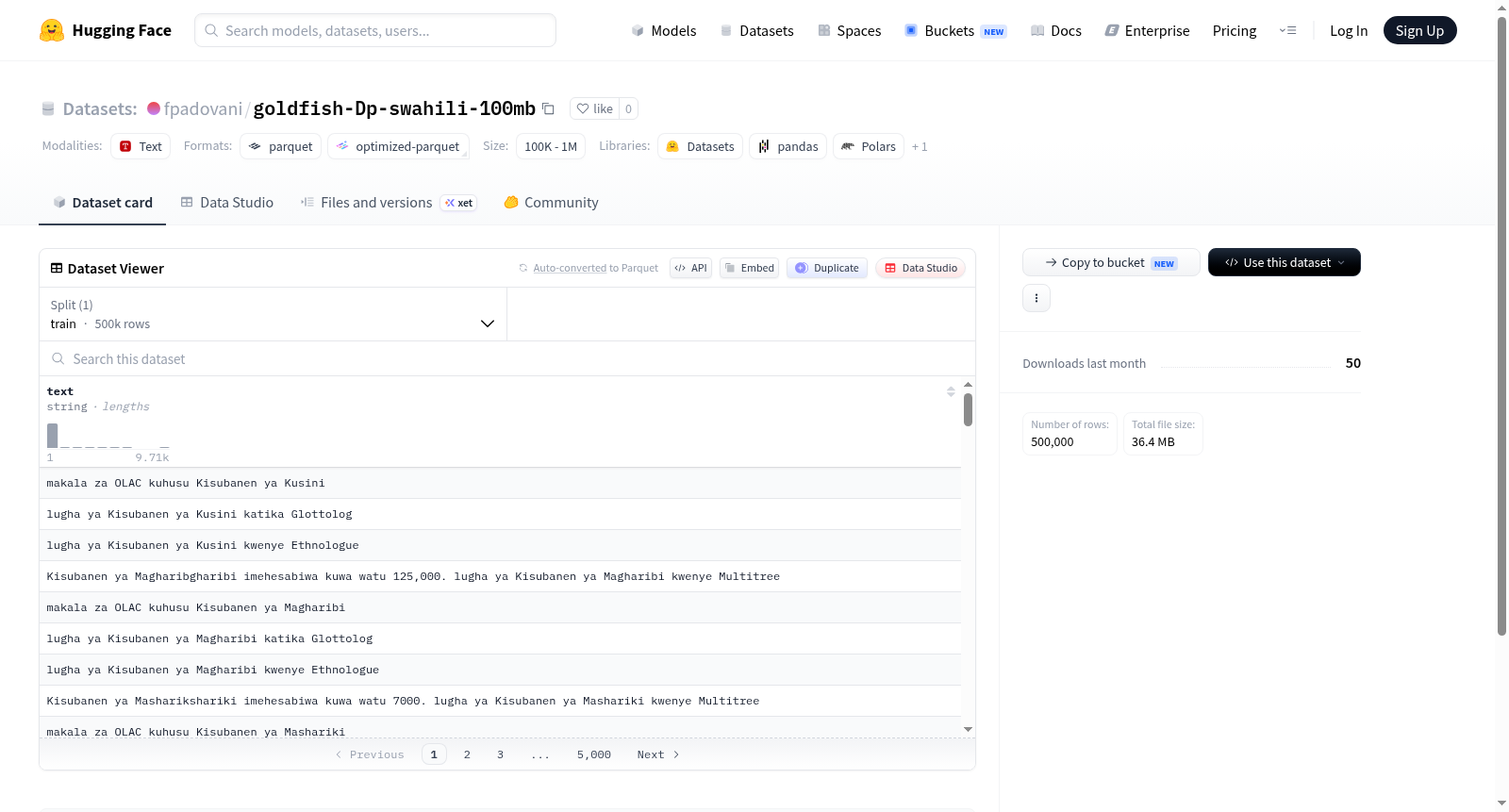Open the Spaces nav item
Viewport: 1509px width, 812px height.
click(849, 30)
